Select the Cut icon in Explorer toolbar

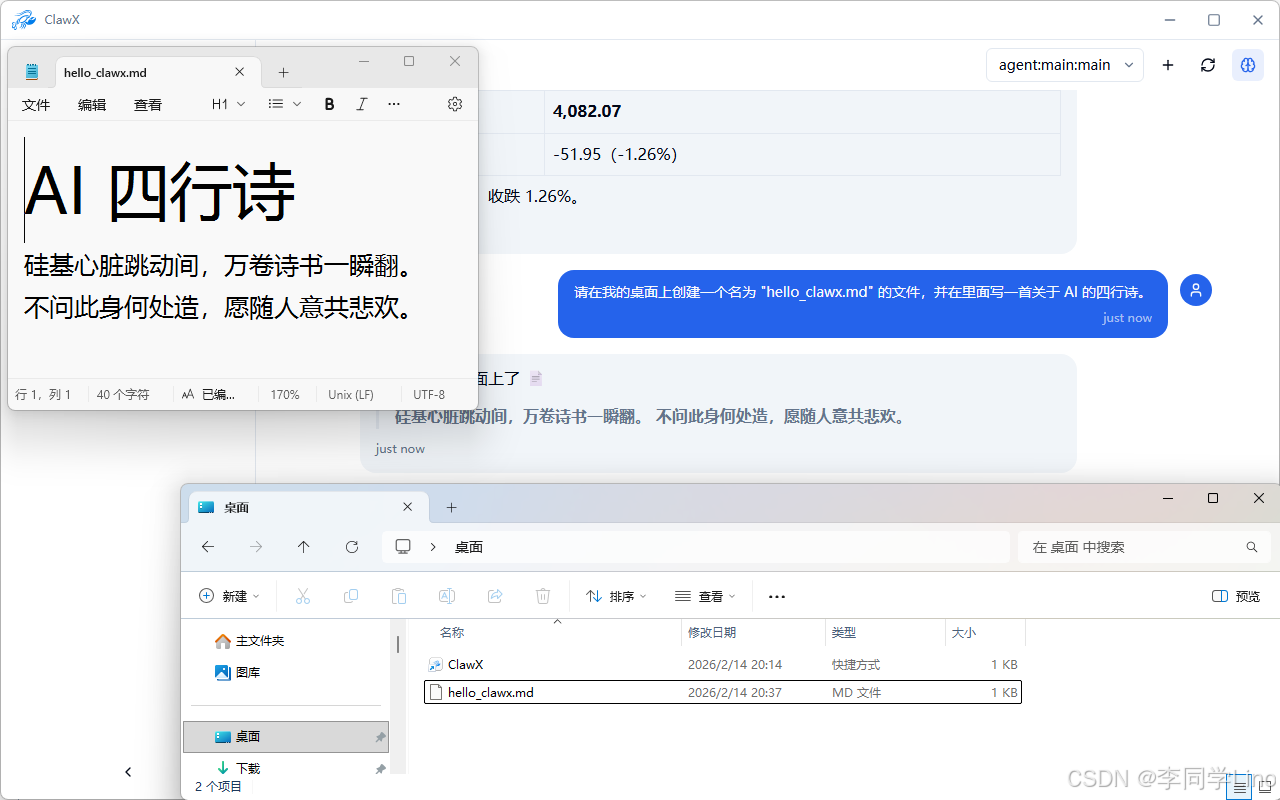pos(303,595)
